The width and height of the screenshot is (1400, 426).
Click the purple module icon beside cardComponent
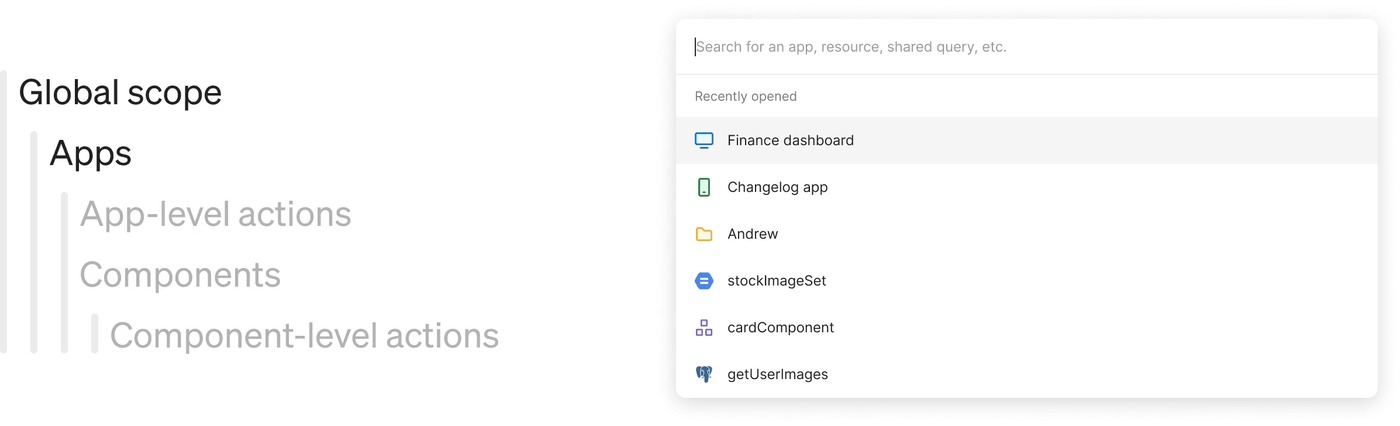pos(704,328)
